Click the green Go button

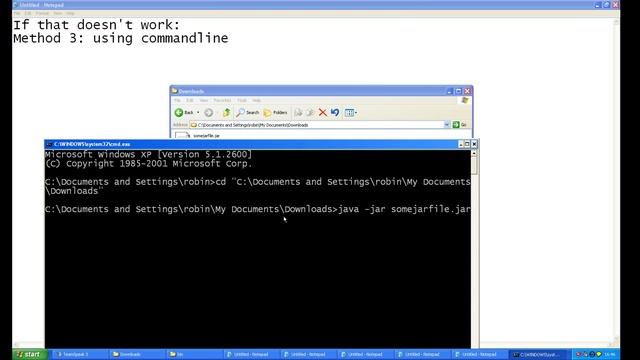click(460, 125)
